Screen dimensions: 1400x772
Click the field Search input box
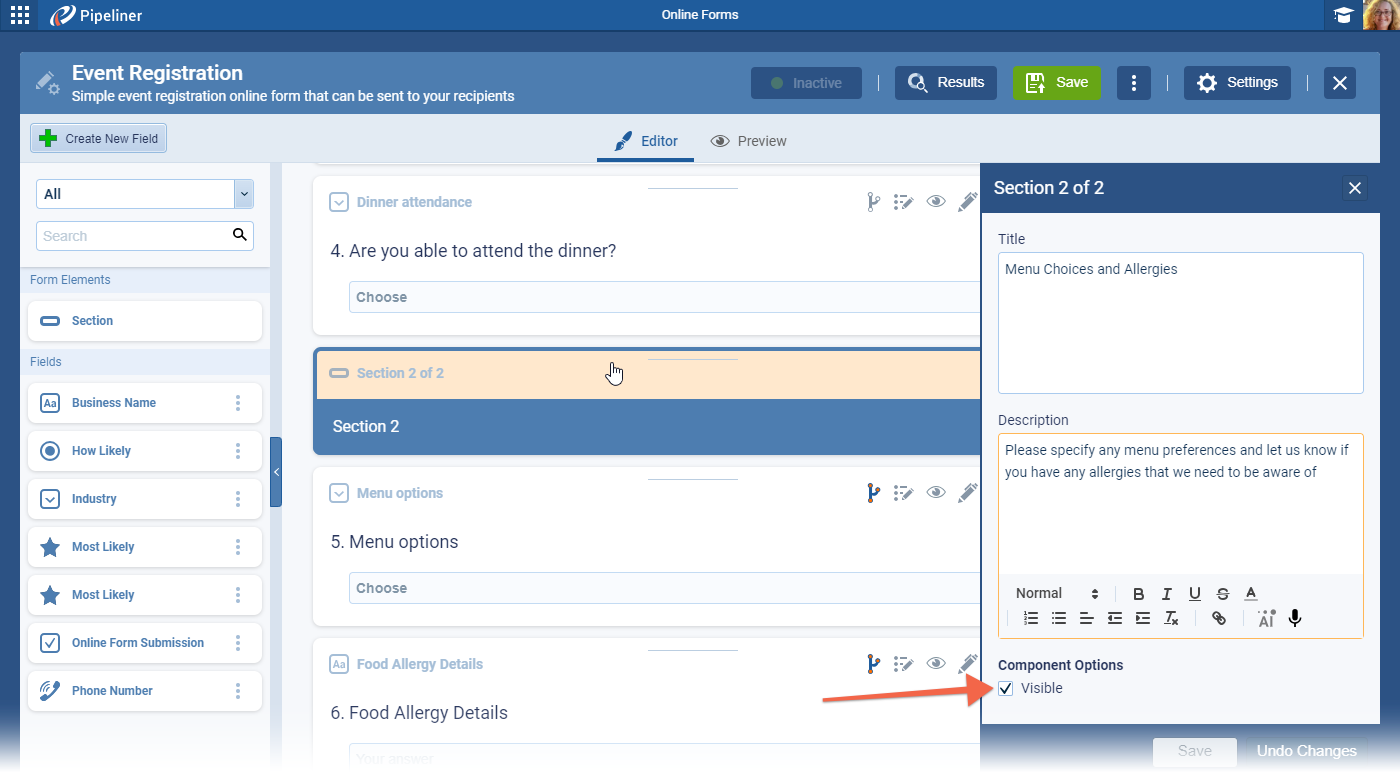[x=134, y=236]
